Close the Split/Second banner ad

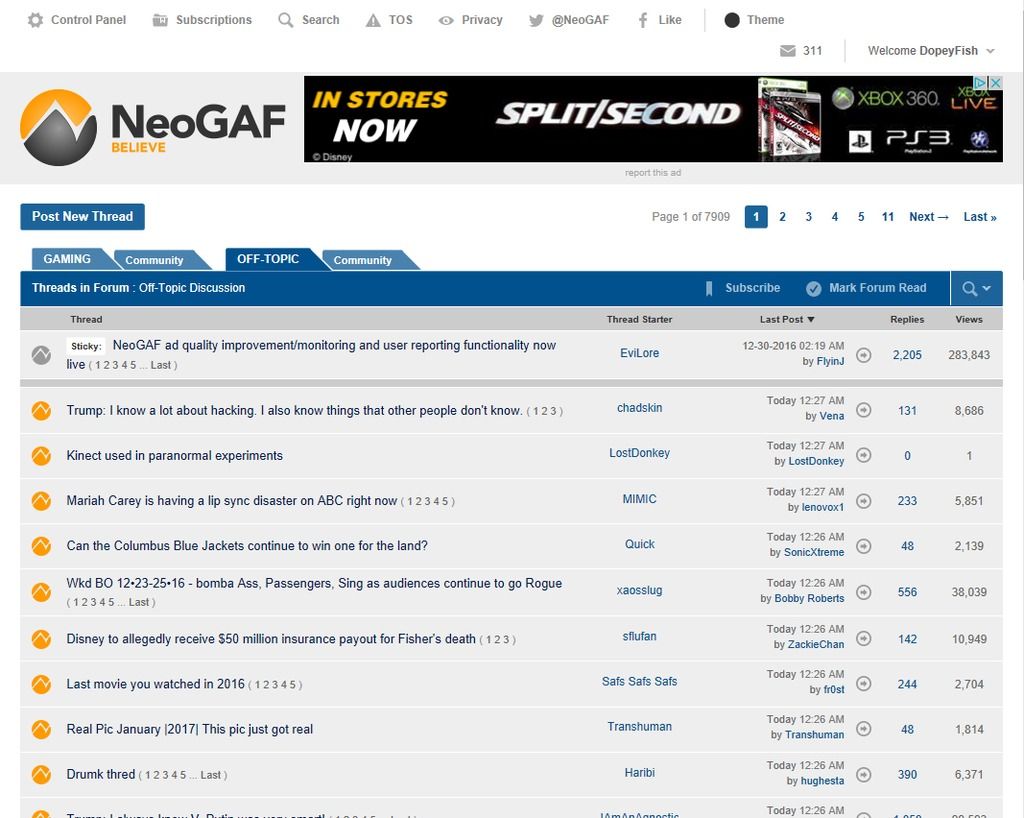tap(995, 83)
